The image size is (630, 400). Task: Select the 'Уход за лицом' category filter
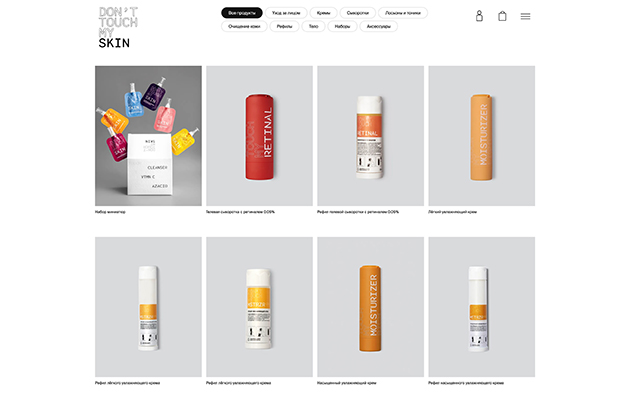[286, 13]
